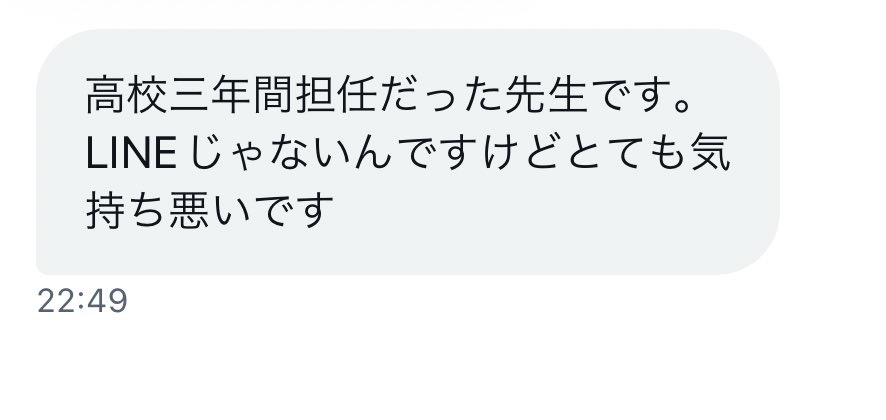Click the word LINE in the message
This screenshot has height=420, width=886.
point(131,154)
